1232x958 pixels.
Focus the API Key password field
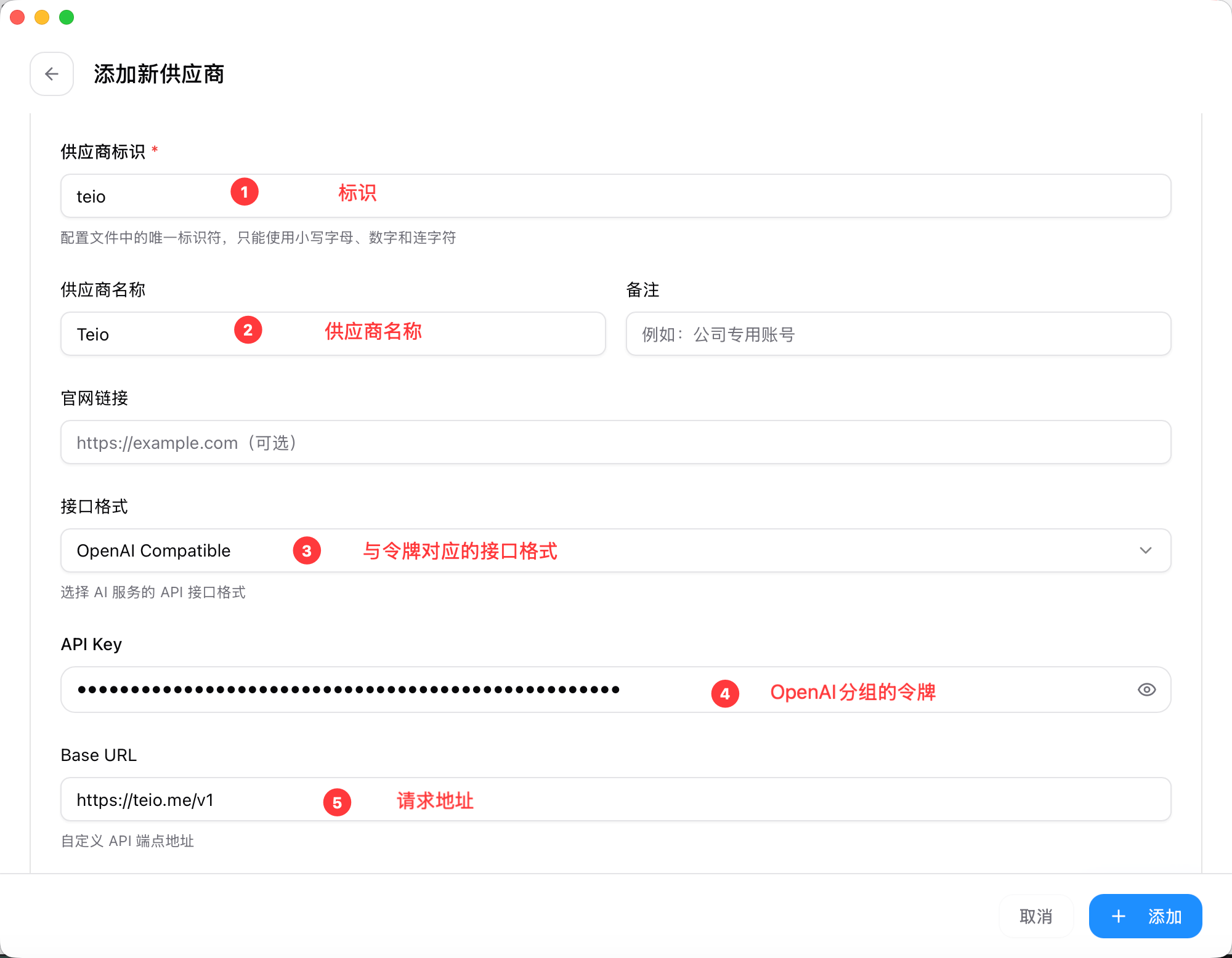[x=615, y=690]
